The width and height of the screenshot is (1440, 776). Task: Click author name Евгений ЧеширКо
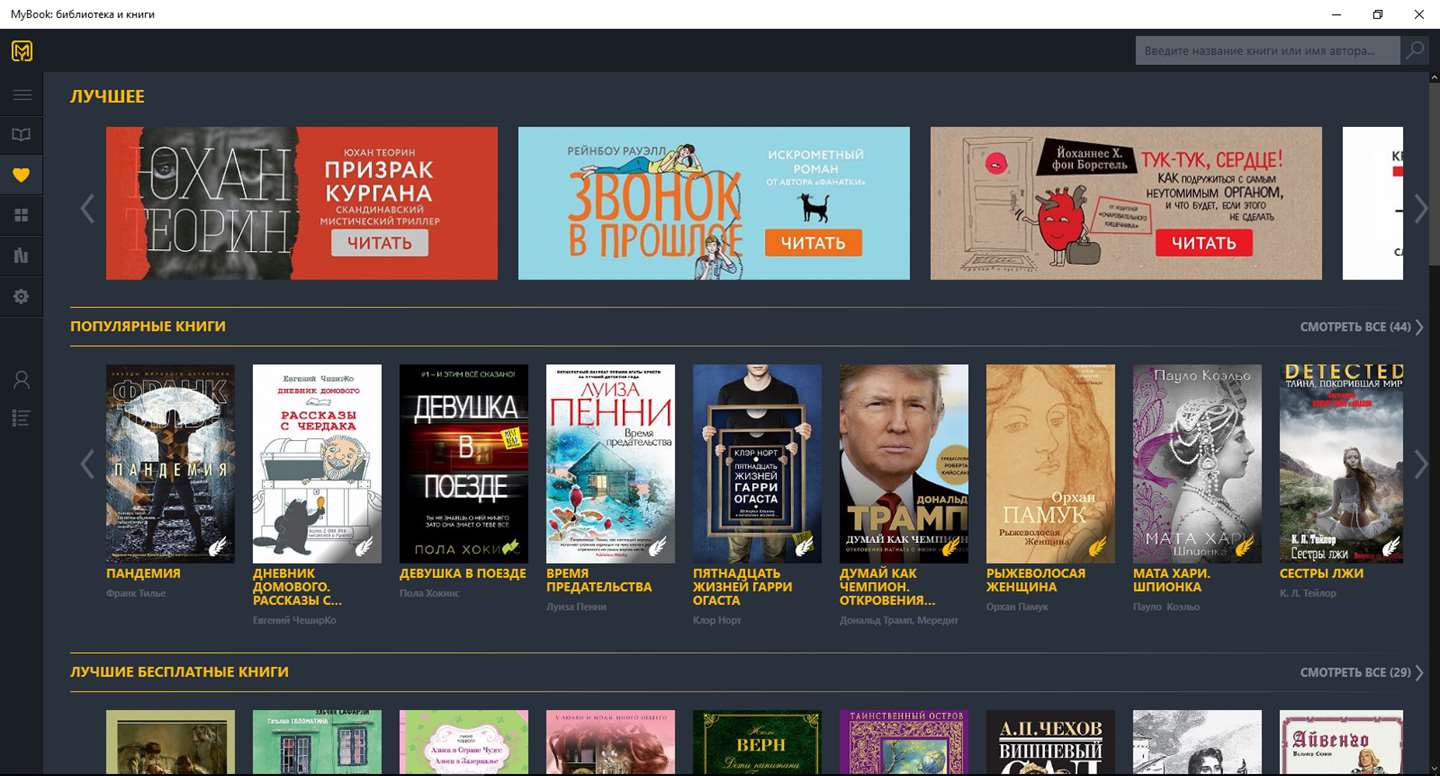[x=295, y=620]
